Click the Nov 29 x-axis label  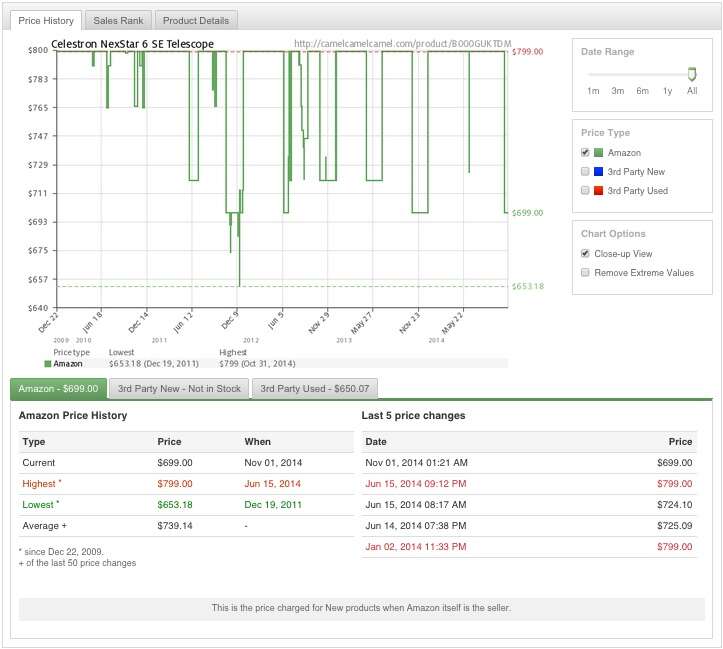tap(319, 322)
